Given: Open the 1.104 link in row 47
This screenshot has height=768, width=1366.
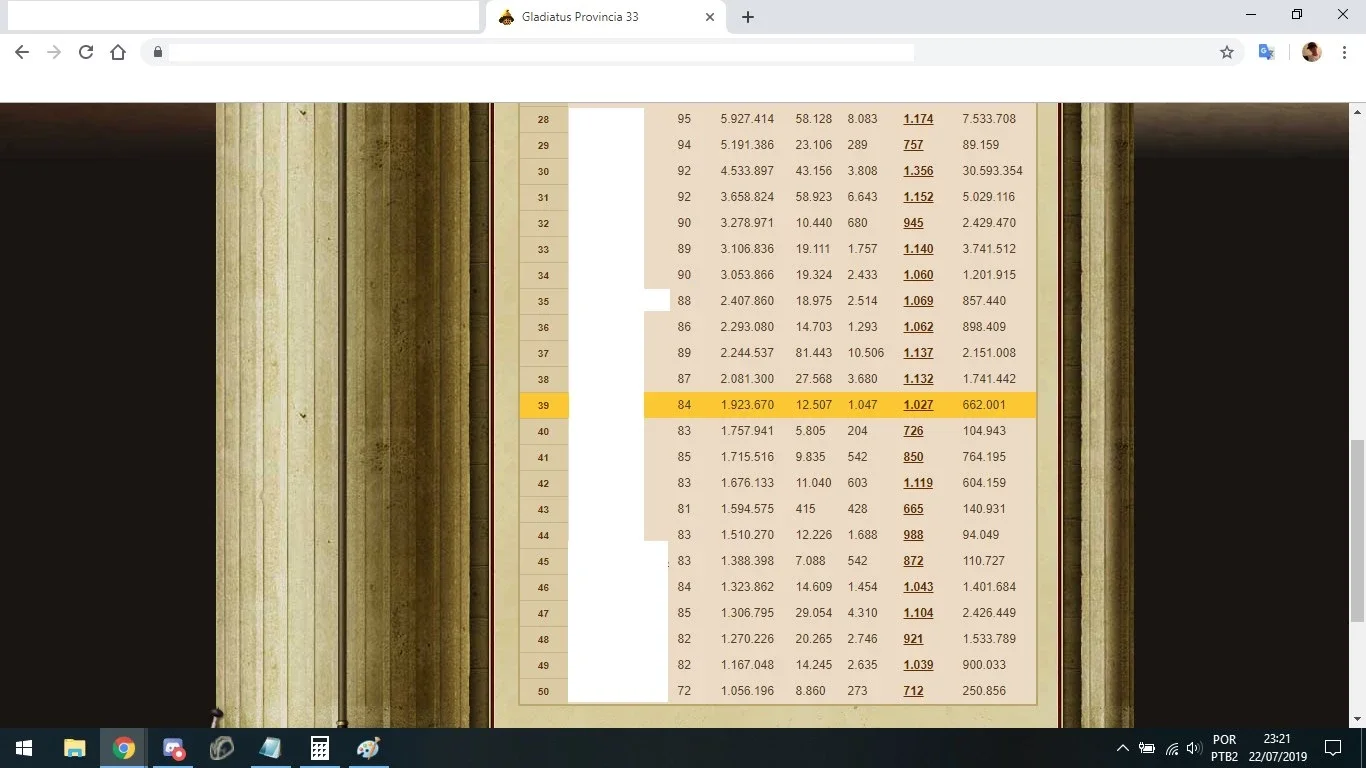Looking at the screenshot, I should click(918, 613).
